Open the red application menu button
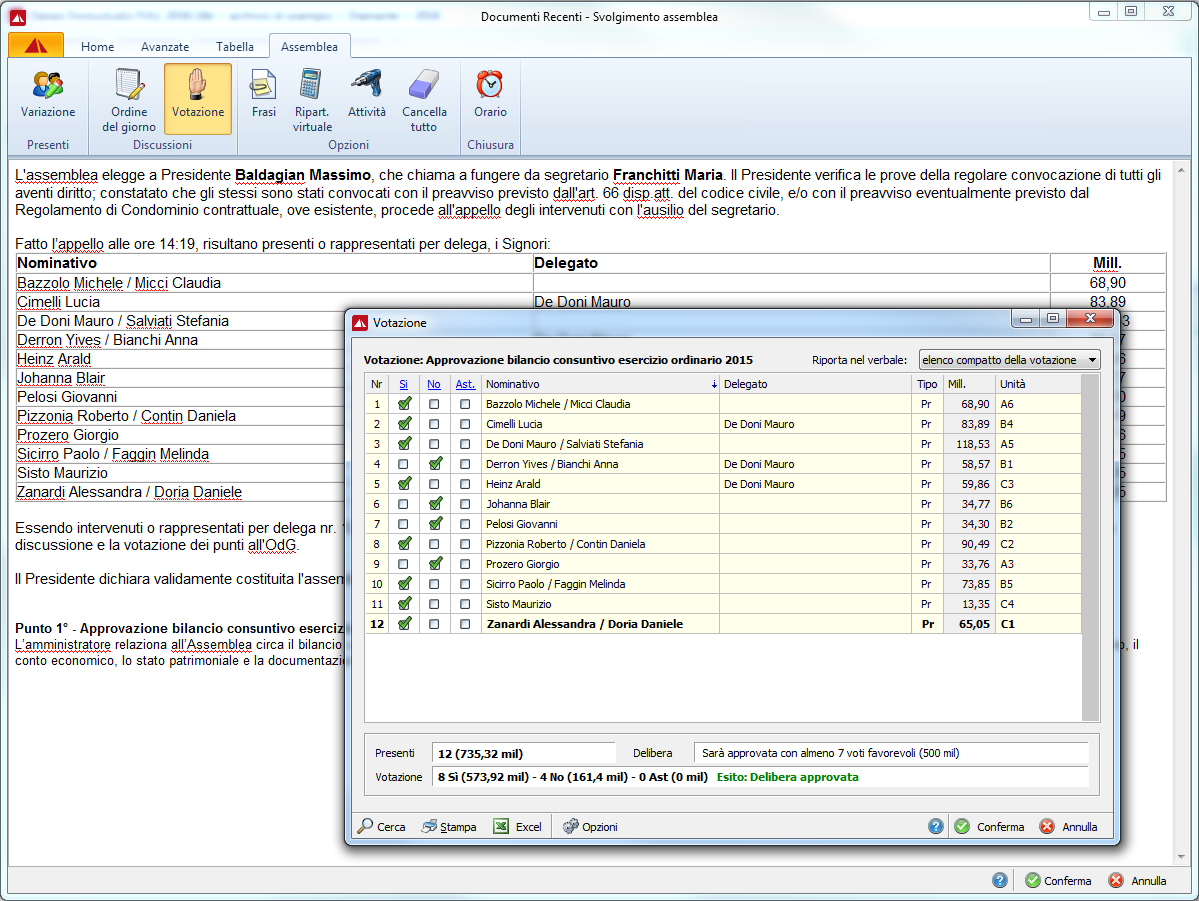Viewport: 1199px width, 901px height. (x=35, y=46)
